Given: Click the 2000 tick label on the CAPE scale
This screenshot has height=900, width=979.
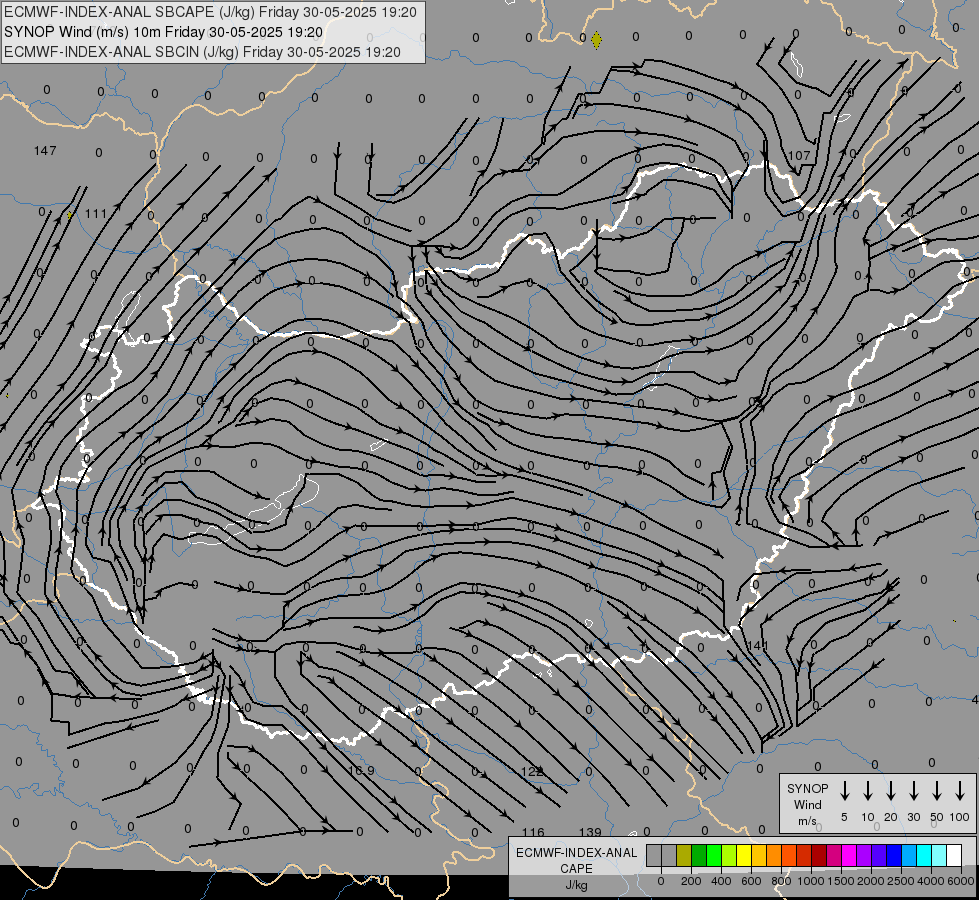Looking at the screenshot, I should point(871,881).
